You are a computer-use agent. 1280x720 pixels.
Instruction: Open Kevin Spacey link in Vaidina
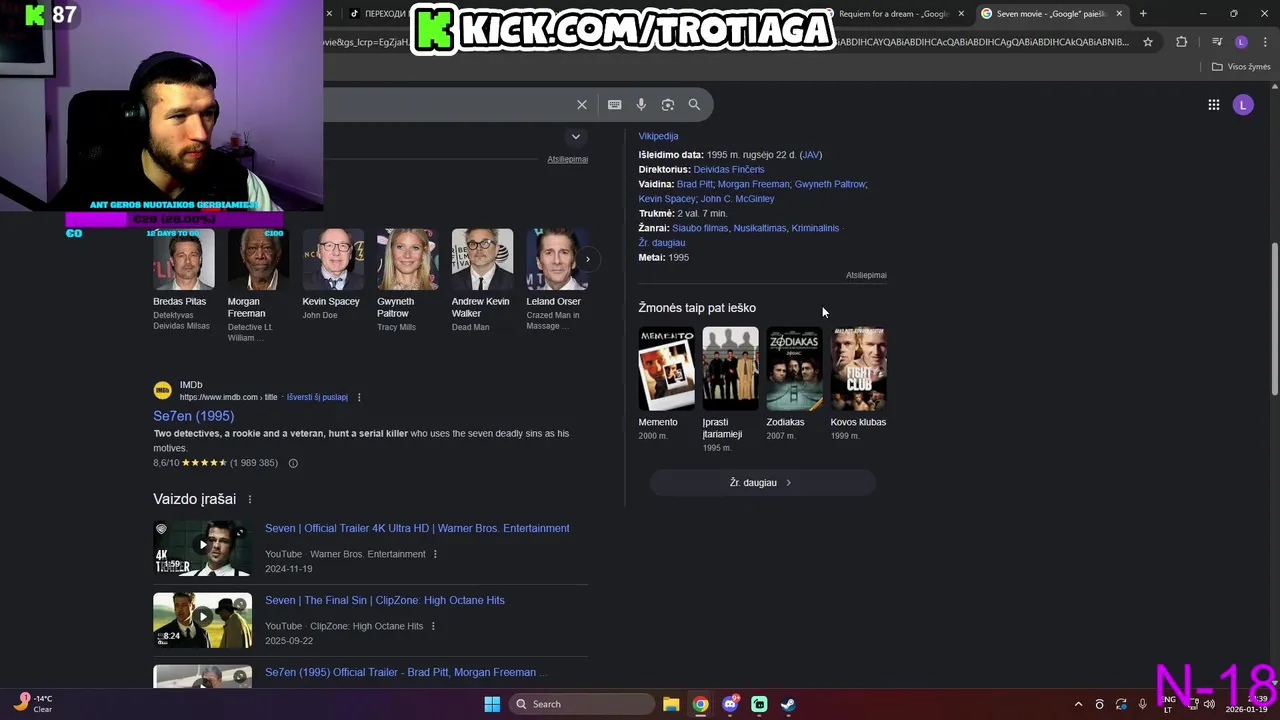click(667, 199)
